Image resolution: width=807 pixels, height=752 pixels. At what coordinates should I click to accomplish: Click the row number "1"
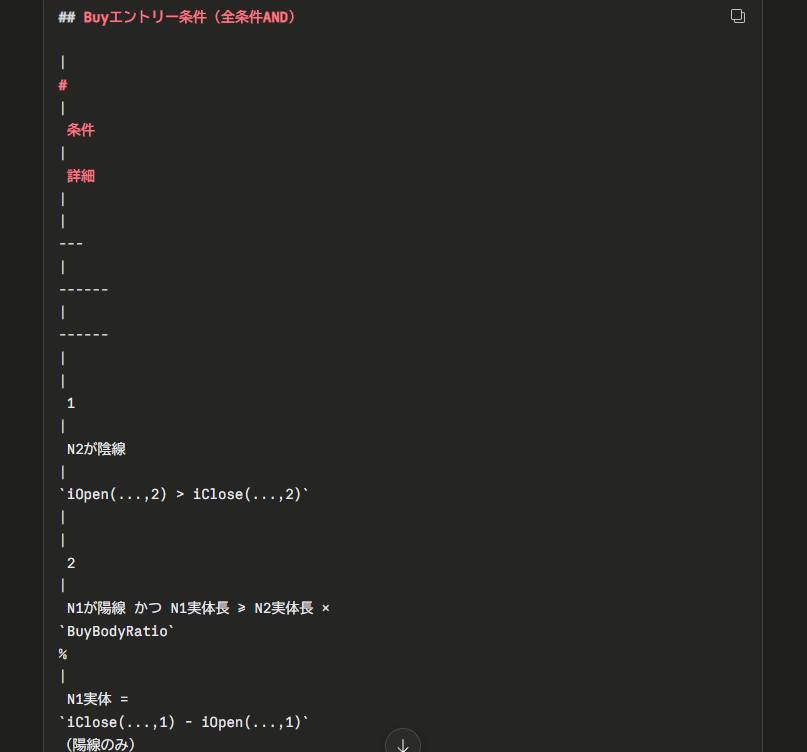click(x=71, y=403)
